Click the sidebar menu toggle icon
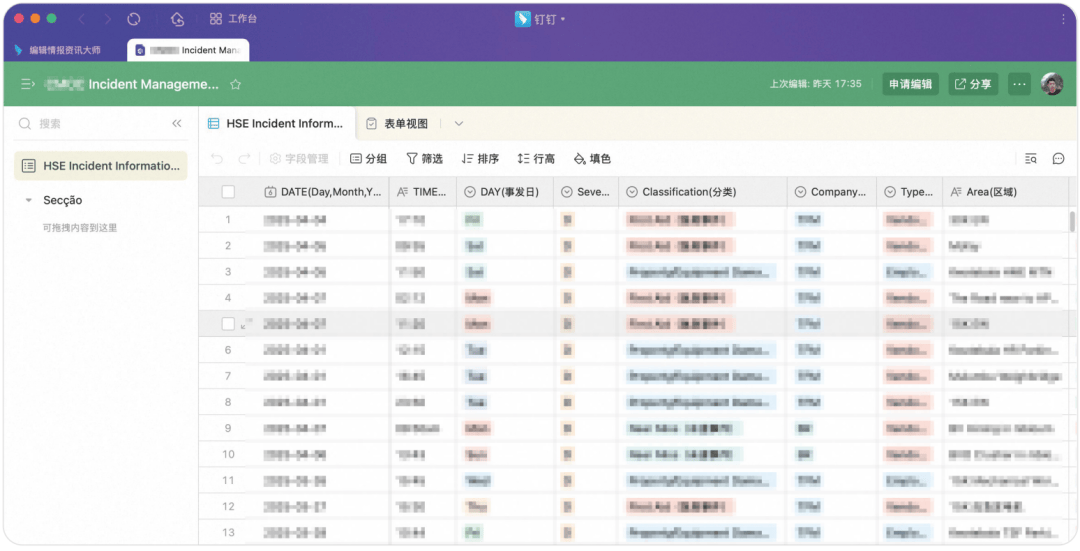1080x551 pixels. pyautogui.click(x=28, y=85)
